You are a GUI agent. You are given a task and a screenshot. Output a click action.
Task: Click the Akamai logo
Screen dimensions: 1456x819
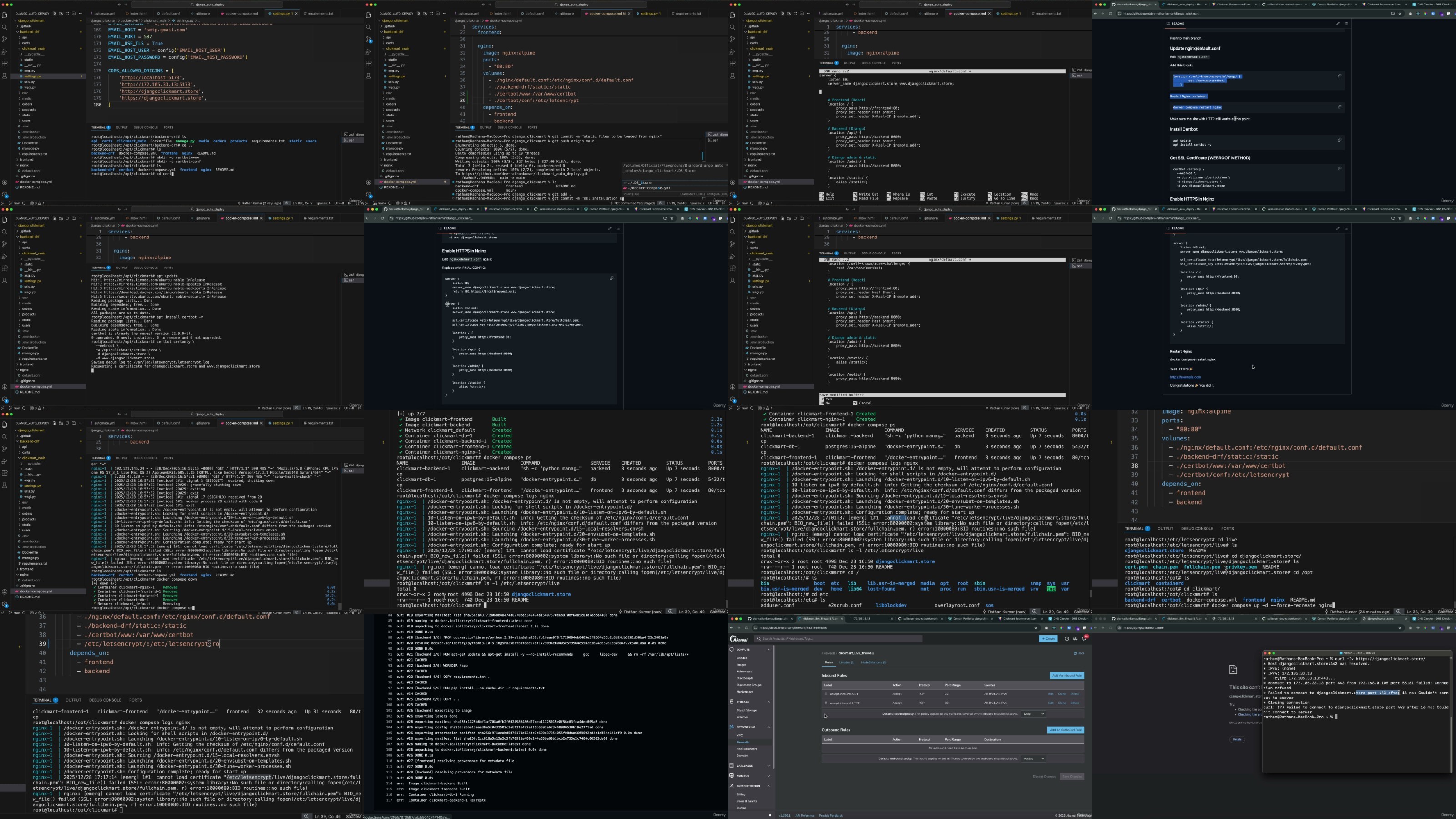(x=739, y=639)
